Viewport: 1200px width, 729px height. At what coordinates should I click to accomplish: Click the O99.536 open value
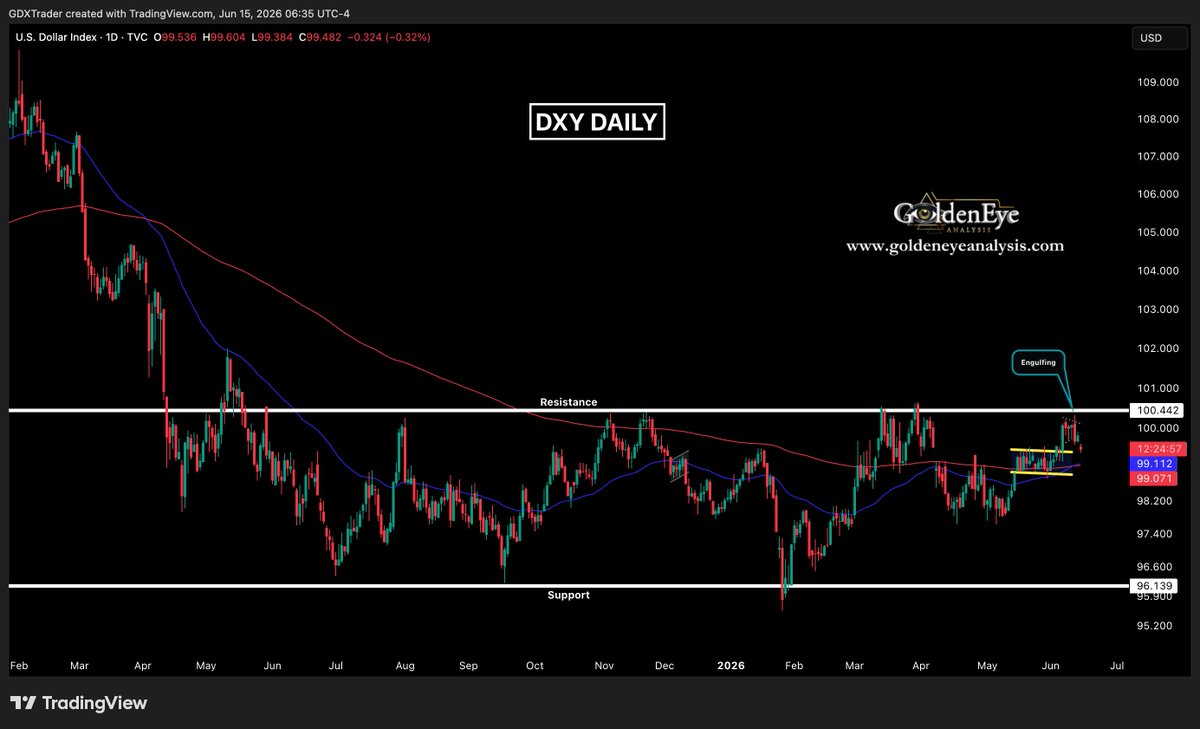click(x=173, y=36)
